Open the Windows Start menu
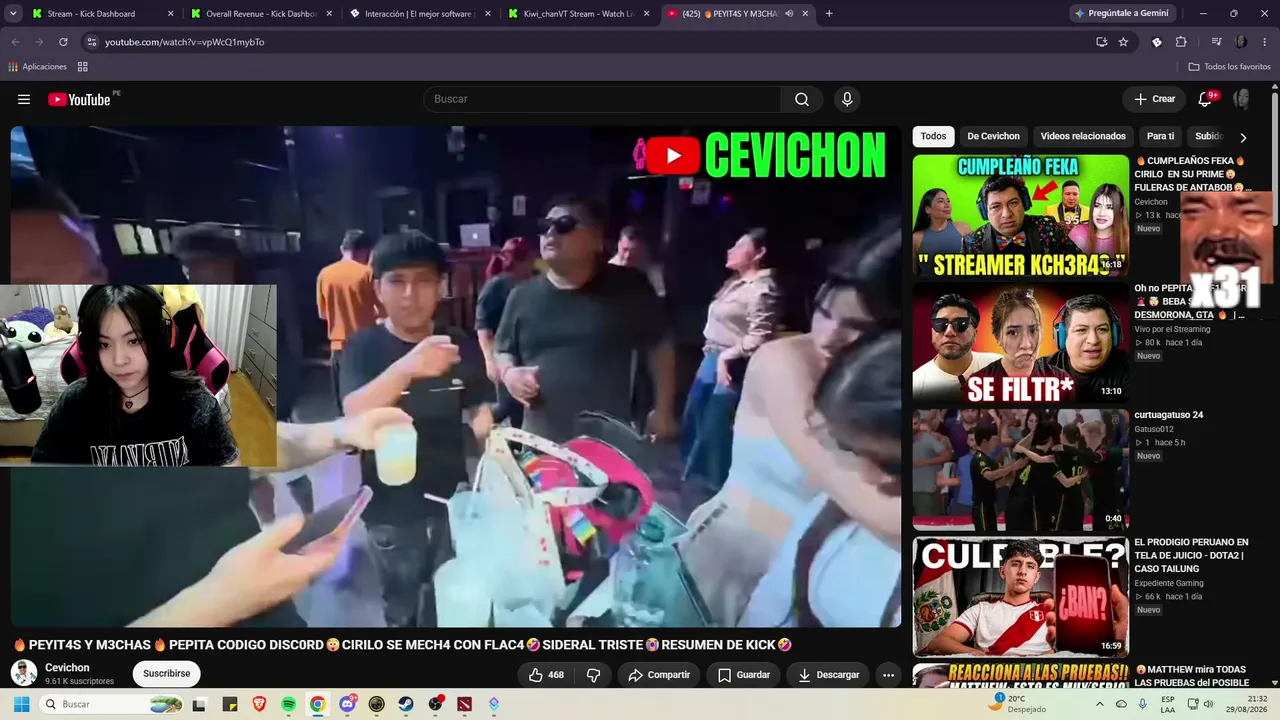The width and height of the screenshot is (1280, 720). coord(21,704)
